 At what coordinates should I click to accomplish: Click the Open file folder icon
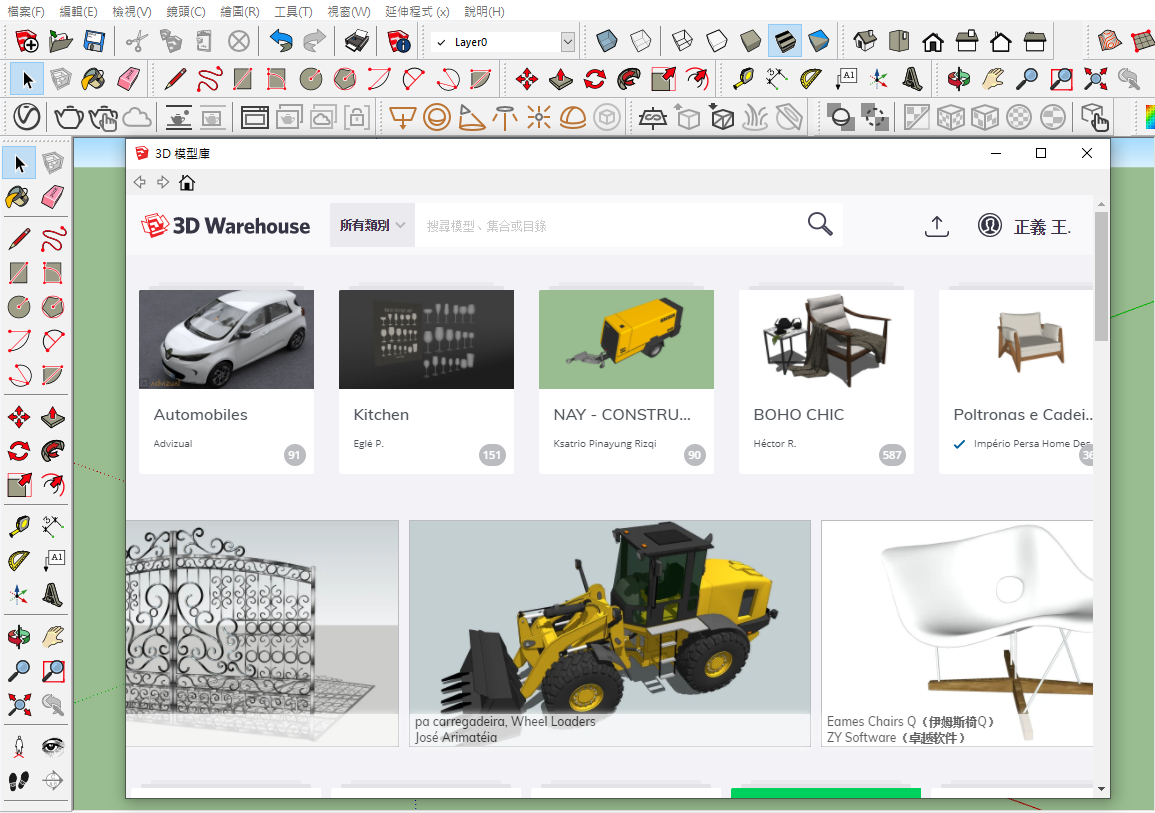60,41
